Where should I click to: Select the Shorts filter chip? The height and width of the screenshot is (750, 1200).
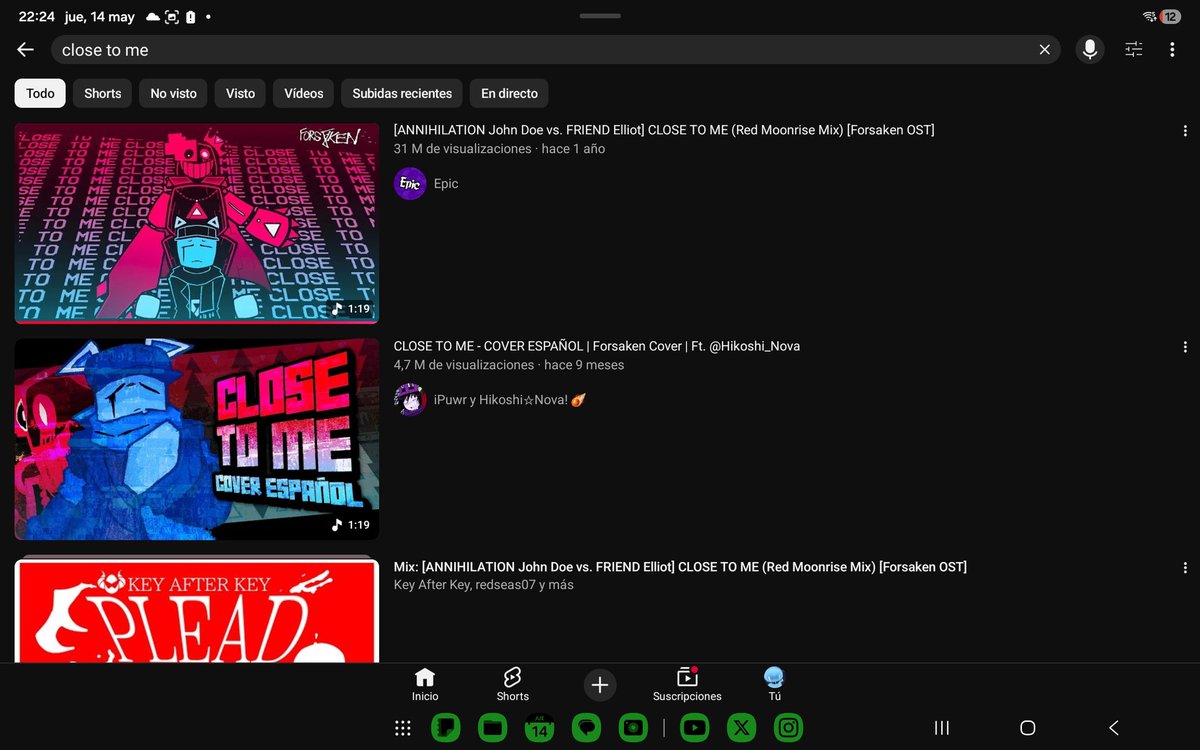pos(102,93)
